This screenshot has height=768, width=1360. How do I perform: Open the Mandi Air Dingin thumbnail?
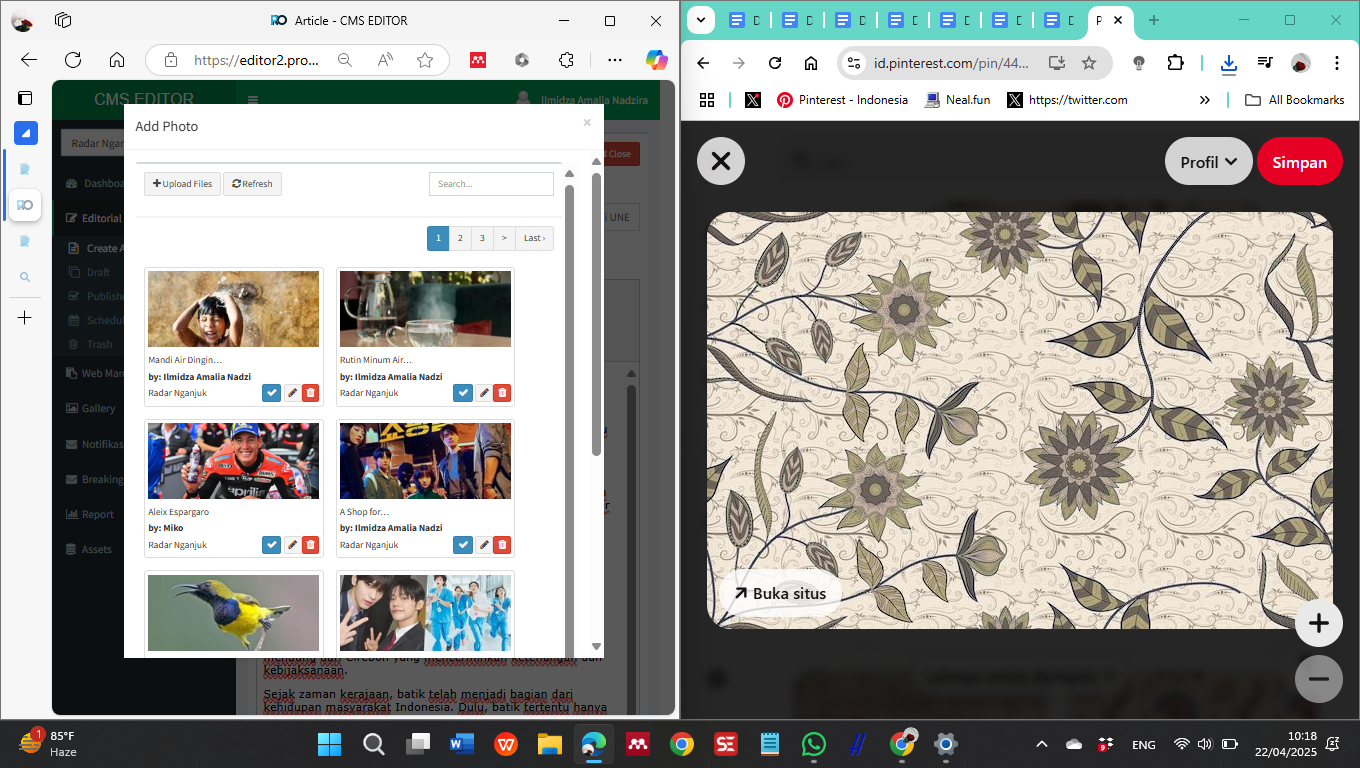tap(233, 309)
